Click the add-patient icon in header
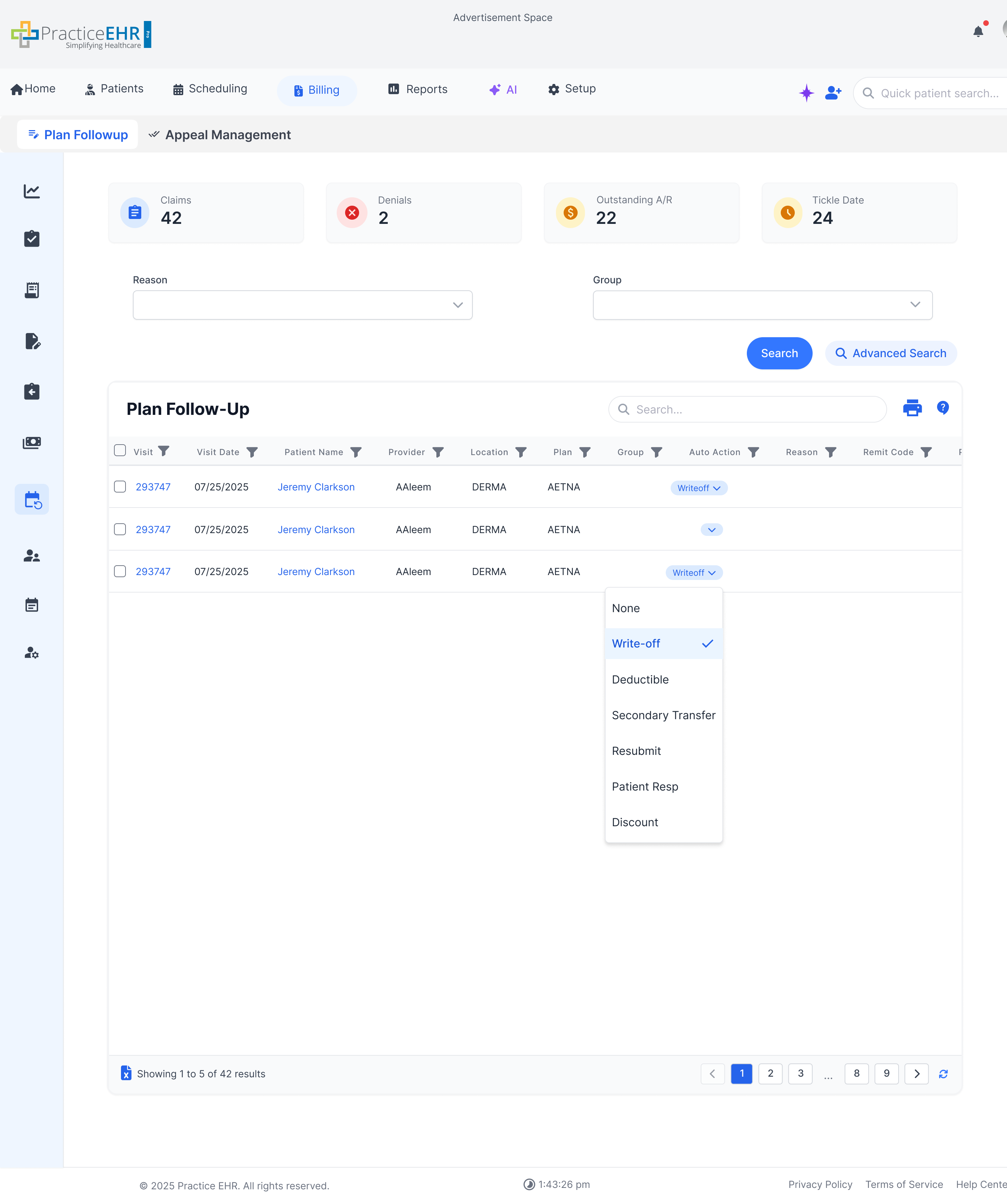The height and width of the screenshot is (1204, 1007). tap(833, 92)
